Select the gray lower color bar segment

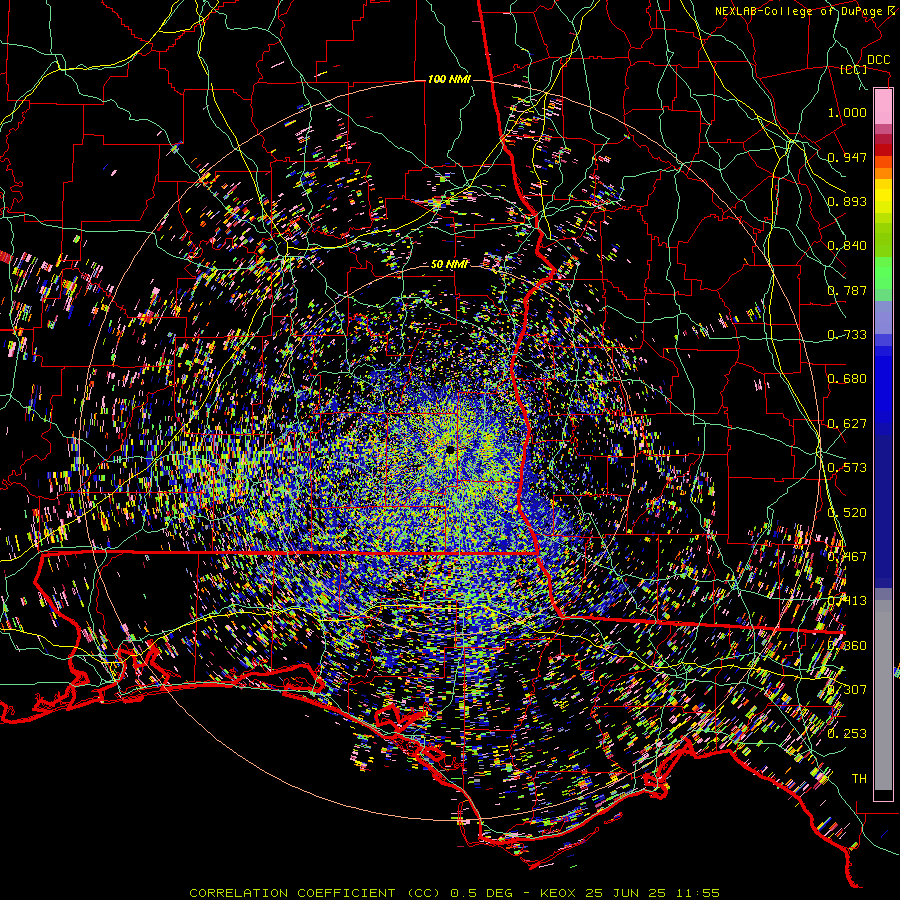click(883, 695)
